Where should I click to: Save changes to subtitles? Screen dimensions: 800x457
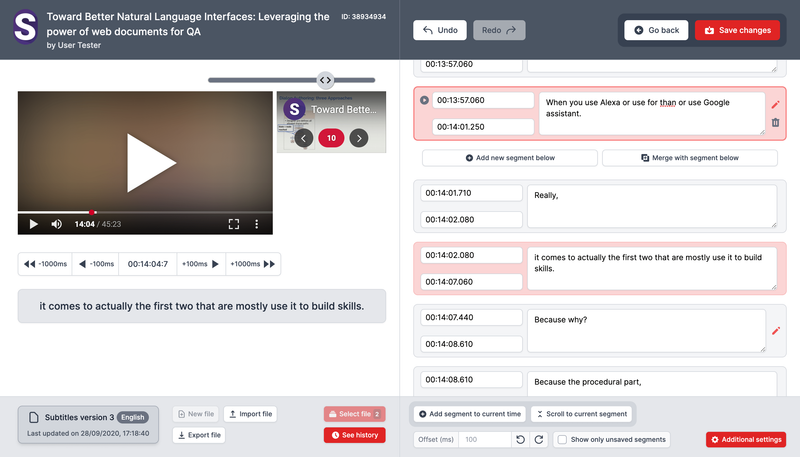[737, 30]
